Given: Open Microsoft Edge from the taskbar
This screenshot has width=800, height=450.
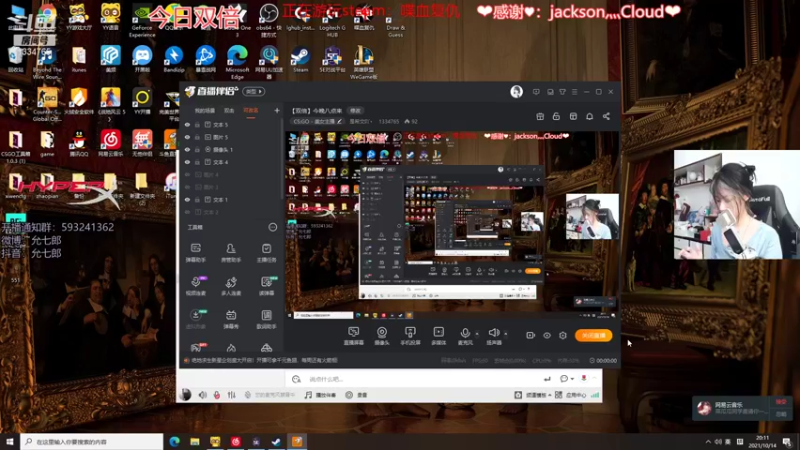Looking at the screenshot, I should click(x=174, y=442).
